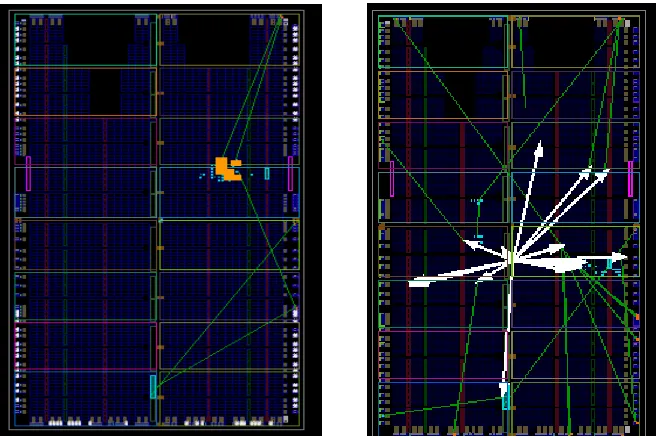Select cyan block at bottom center of right floorplan
The image size is (656, 438).
(x=505, y=396)
